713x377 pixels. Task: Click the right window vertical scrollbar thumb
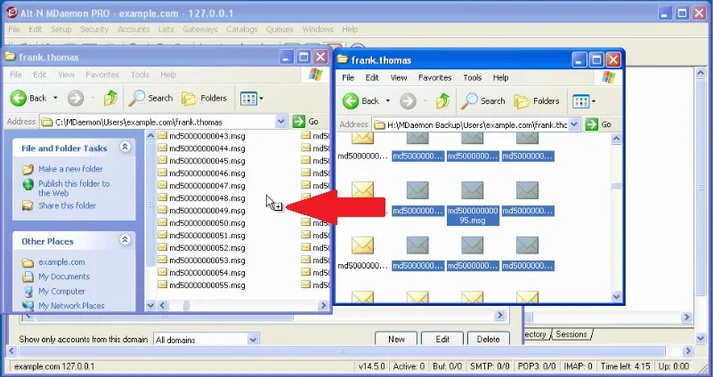coord(616,186)
